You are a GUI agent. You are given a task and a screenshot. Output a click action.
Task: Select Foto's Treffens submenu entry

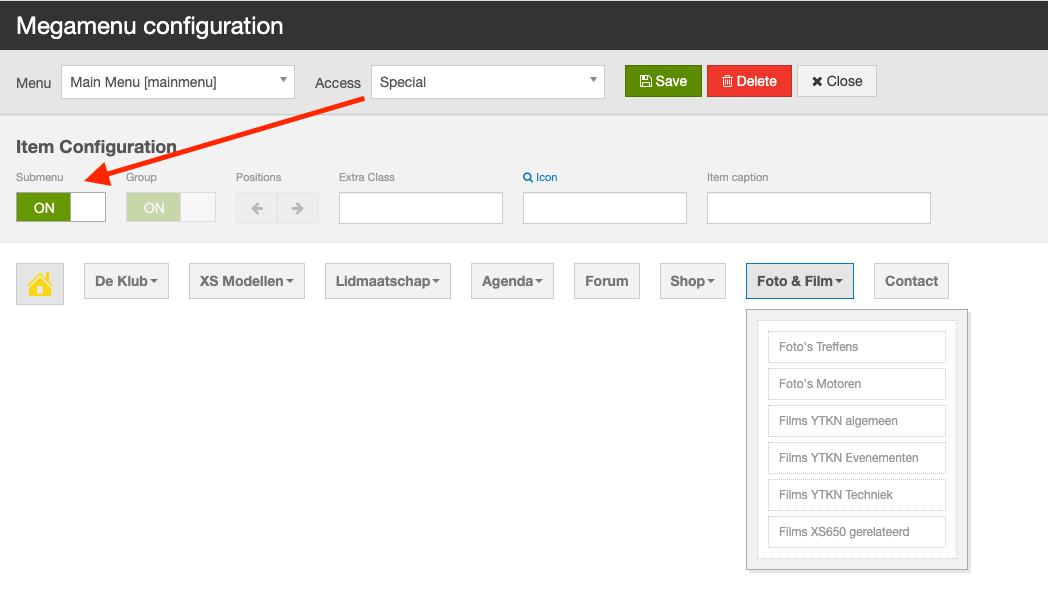coord(856,347)
